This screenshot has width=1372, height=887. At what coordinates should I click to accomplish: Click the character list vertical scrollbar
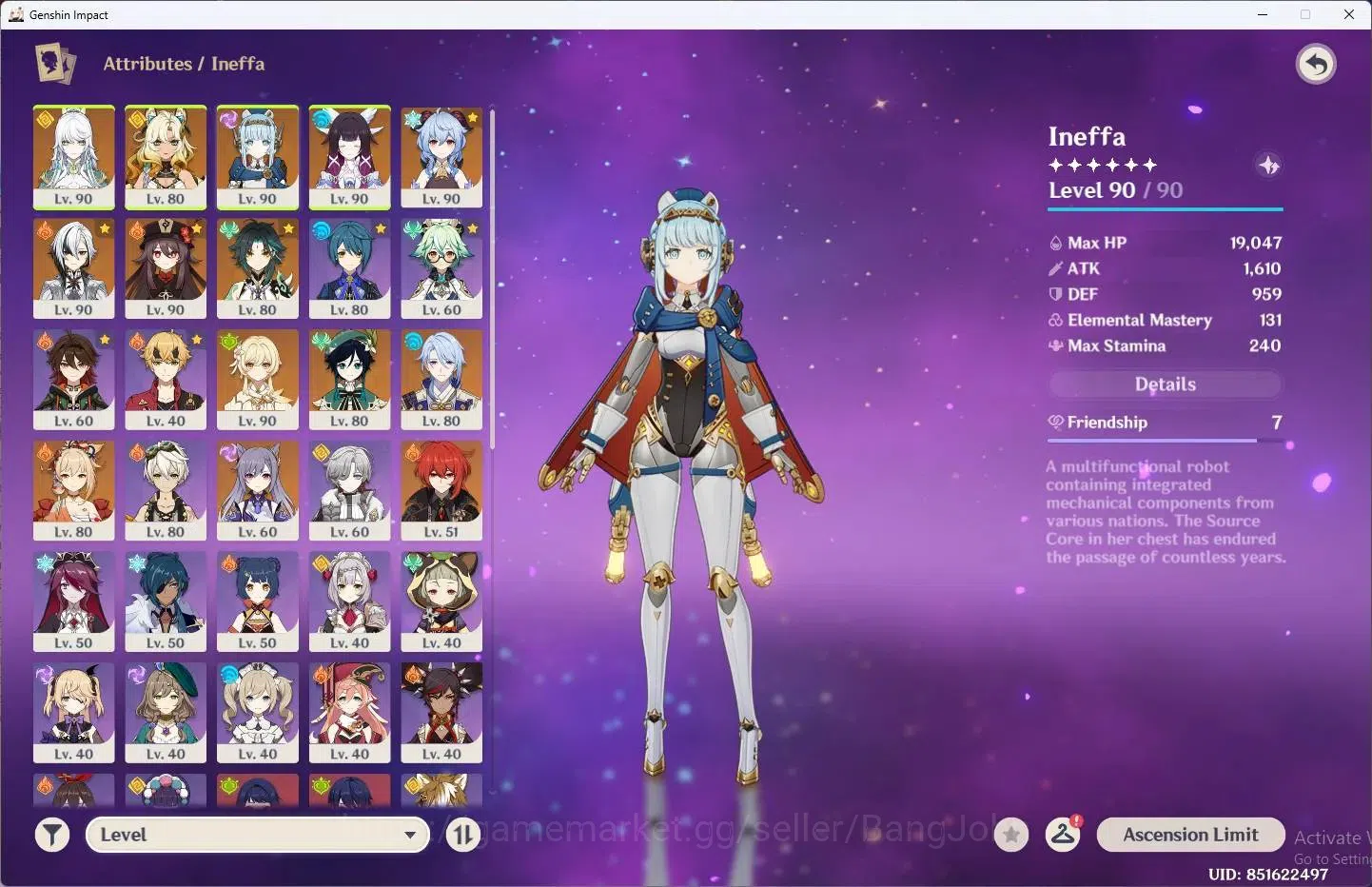tap(492, 278)
